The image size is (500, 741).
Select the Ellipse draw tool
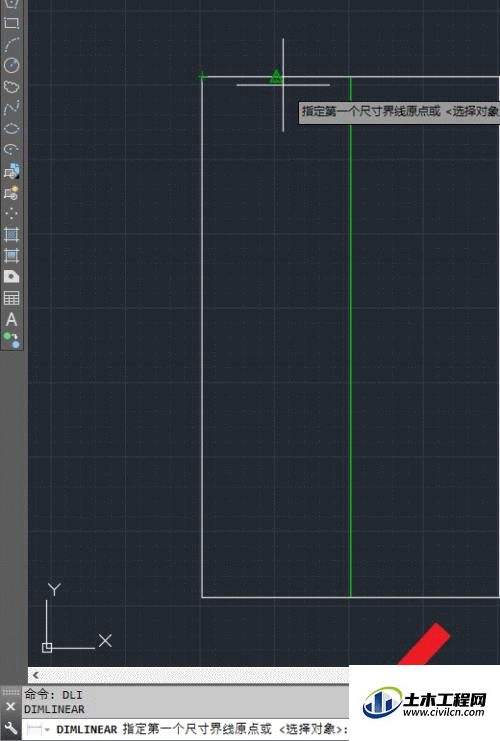[11, 129]
